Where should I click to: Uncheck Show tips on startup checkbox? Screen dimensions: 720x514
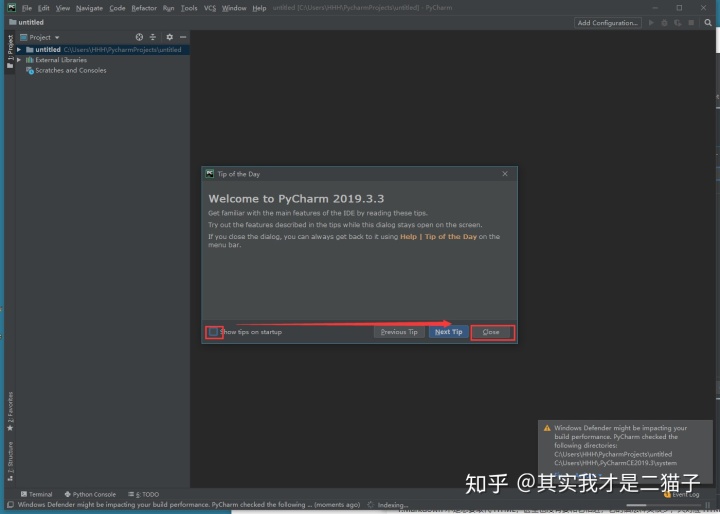tap(214, 332)
